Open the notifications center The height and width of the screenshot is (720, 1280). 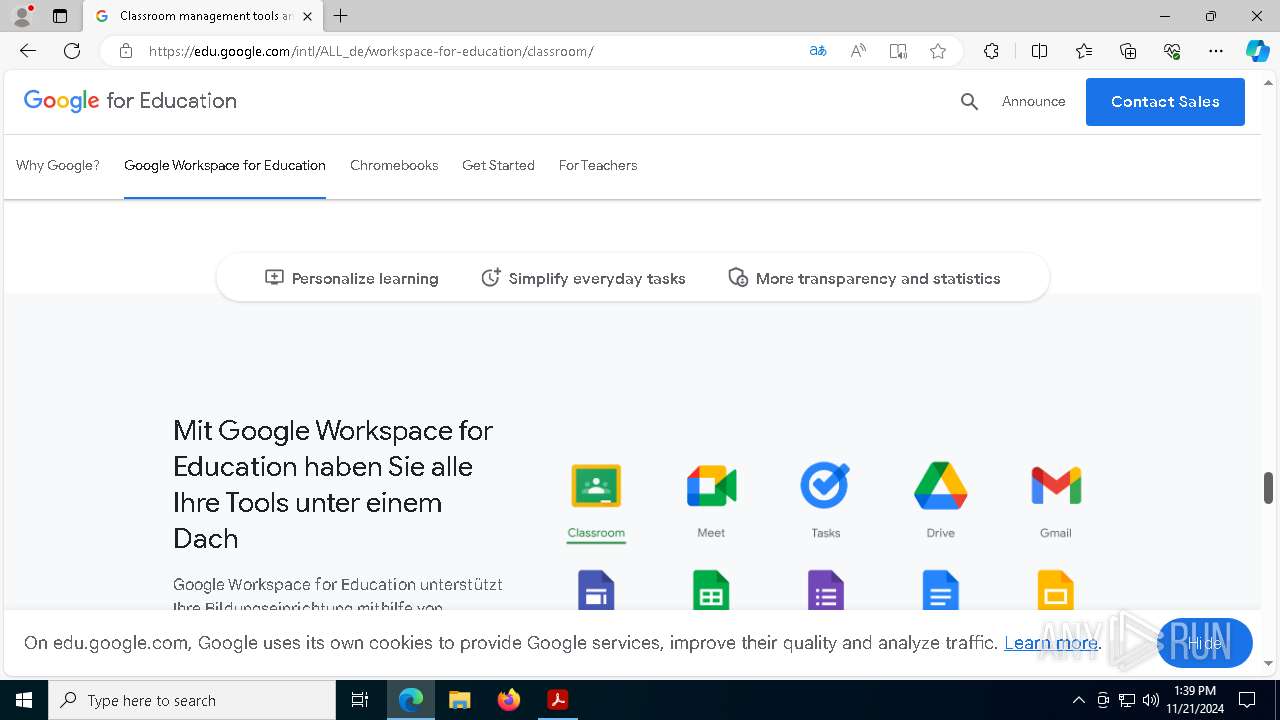pyautogui.click(x=1247, y=700)
